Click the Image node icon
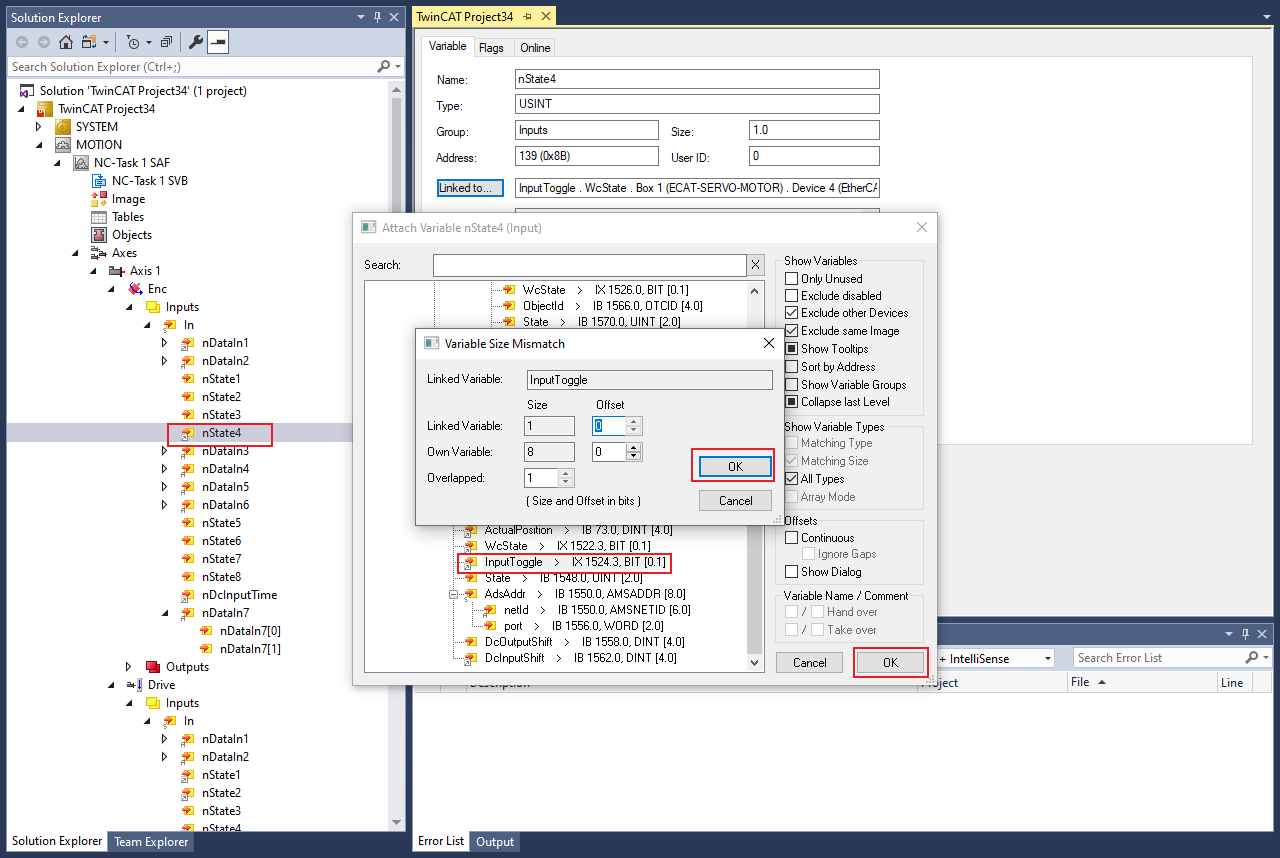The image size is (1280, 858). (x=99, y=199)
